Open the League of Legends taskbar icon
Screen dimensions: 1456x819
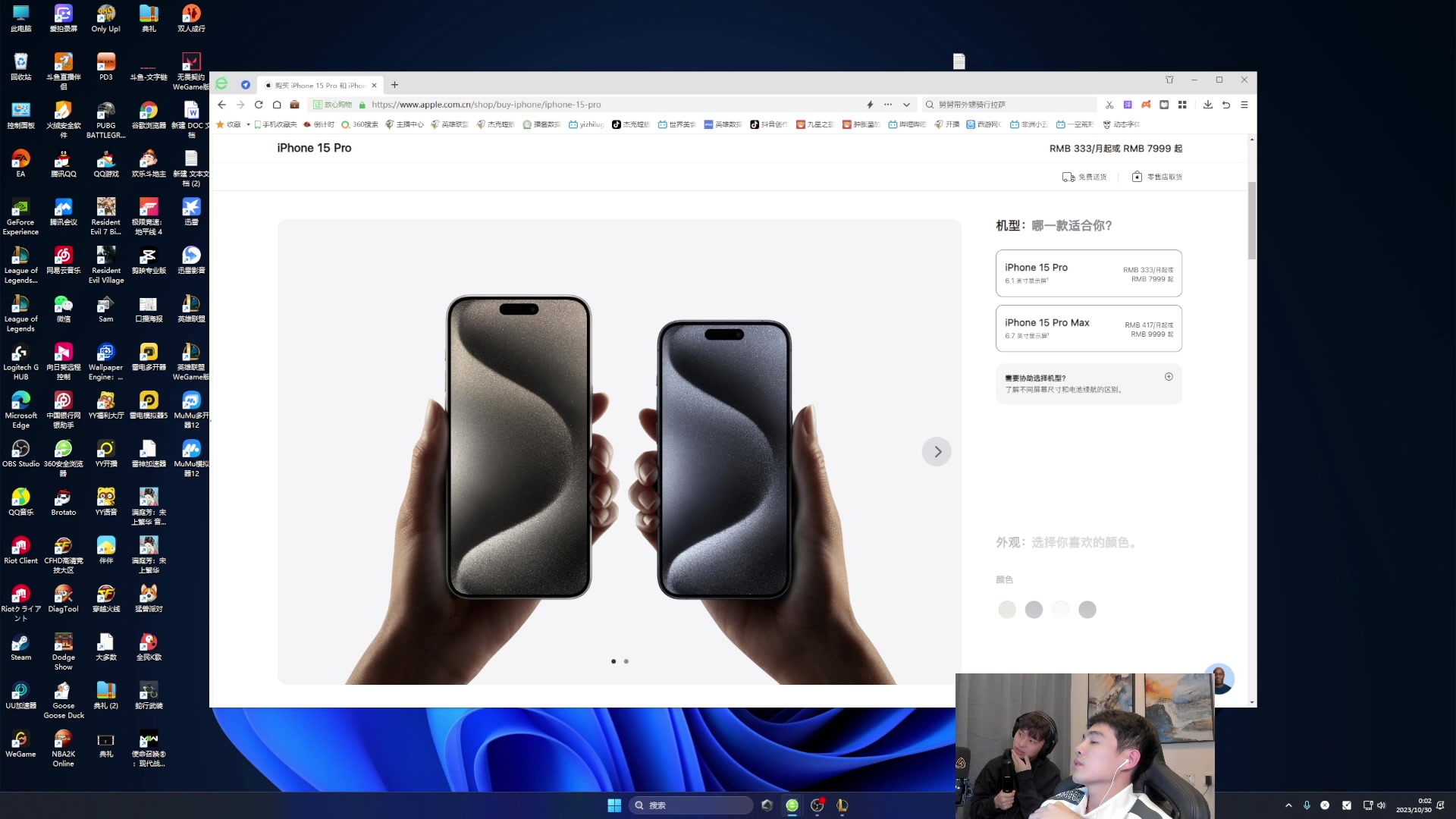[842, 805]
